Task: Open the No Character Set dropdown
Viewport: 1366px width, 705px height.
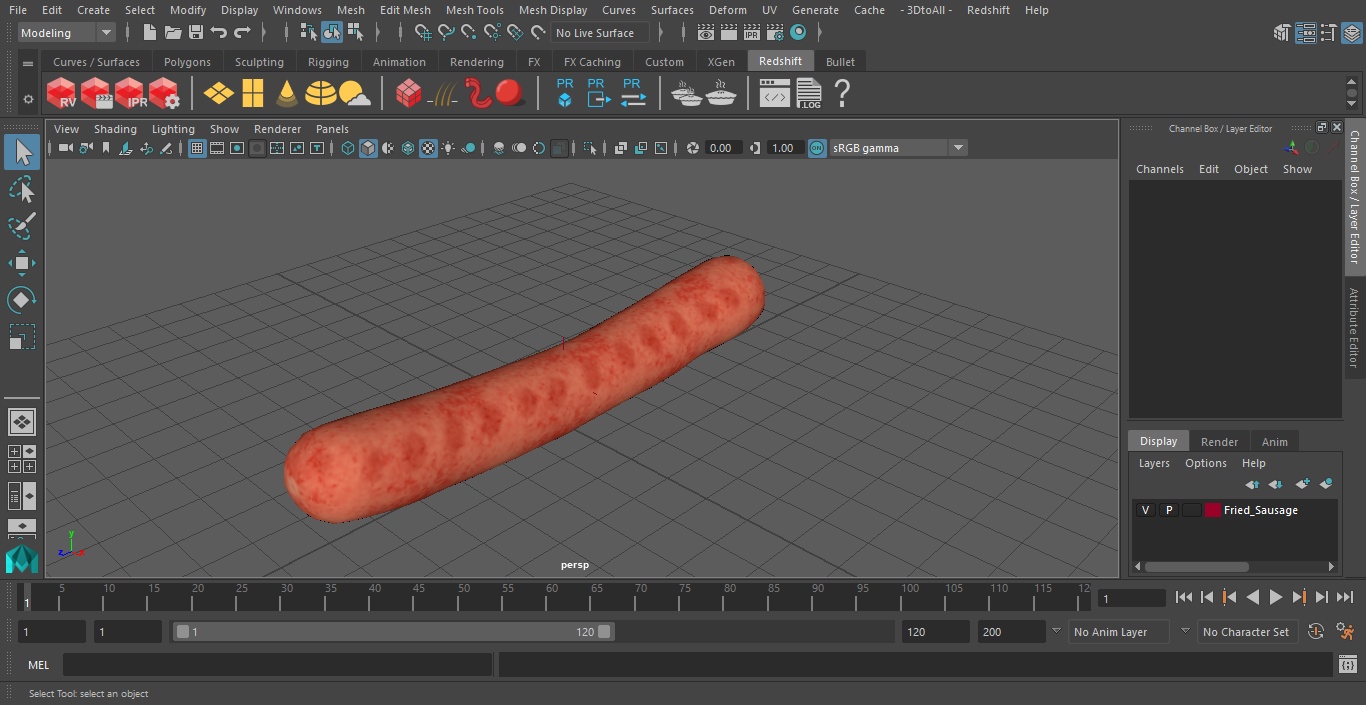Action: point(1246,632)
